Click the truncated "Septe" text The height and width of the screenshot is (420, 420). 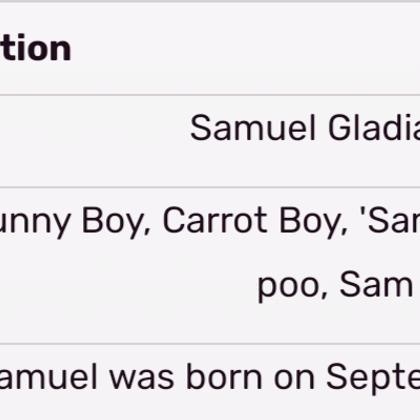373,378
